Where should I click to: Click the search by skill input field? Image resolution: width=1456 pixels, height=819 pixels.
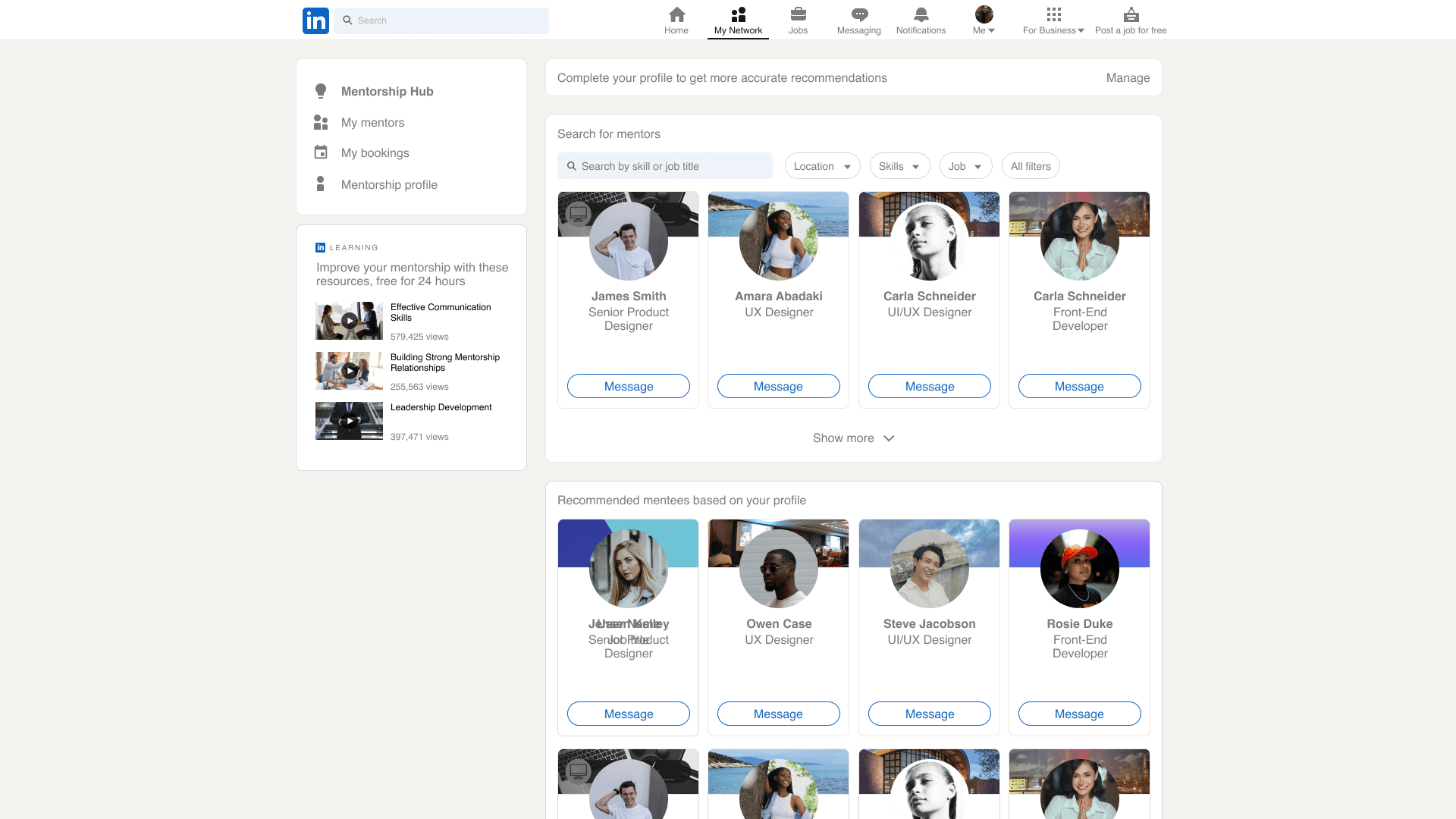pos(665,165)
